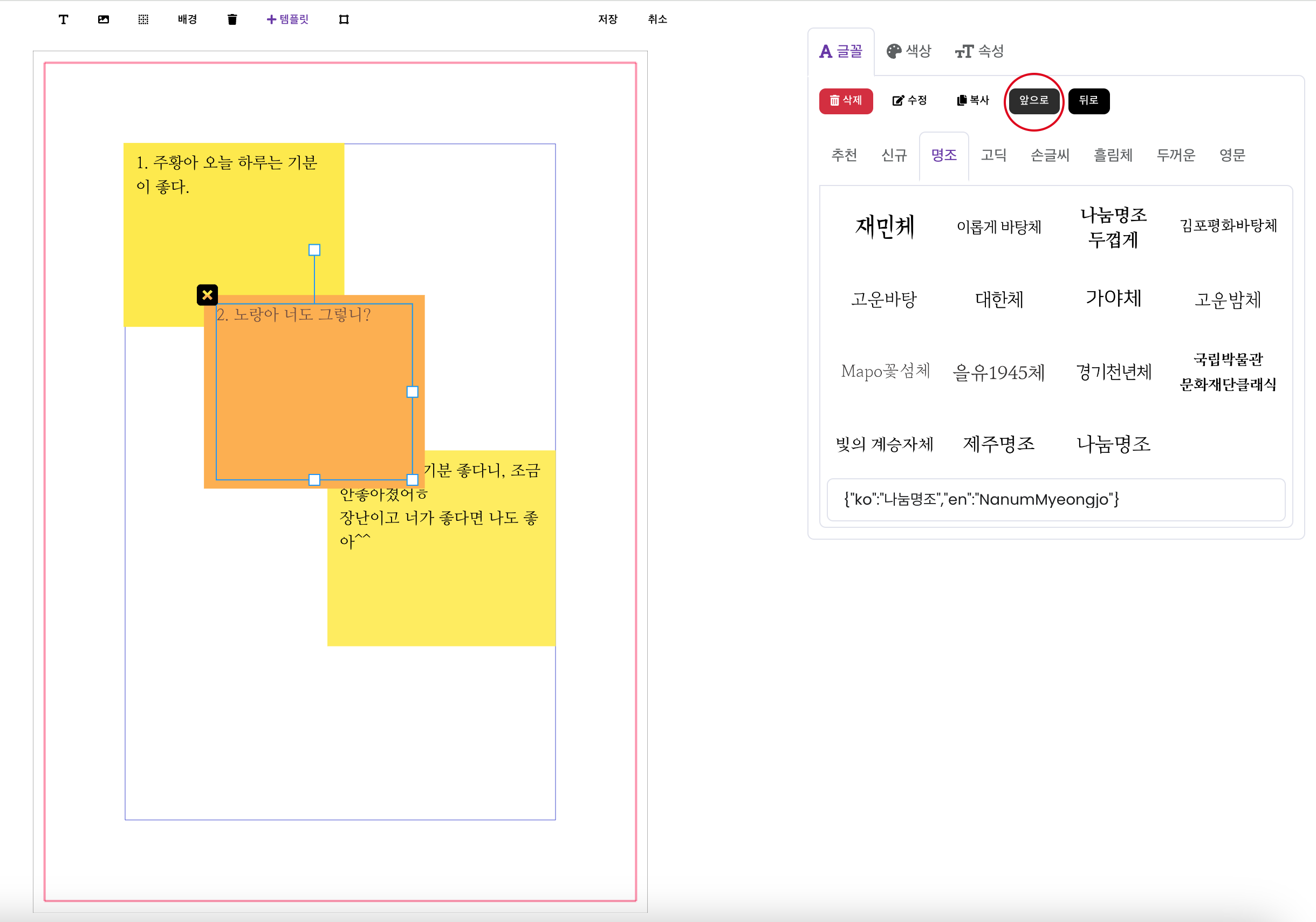Screen dimensions: 1316x922
Task: Click the +템플릿 template button
Action: (287, 19)
